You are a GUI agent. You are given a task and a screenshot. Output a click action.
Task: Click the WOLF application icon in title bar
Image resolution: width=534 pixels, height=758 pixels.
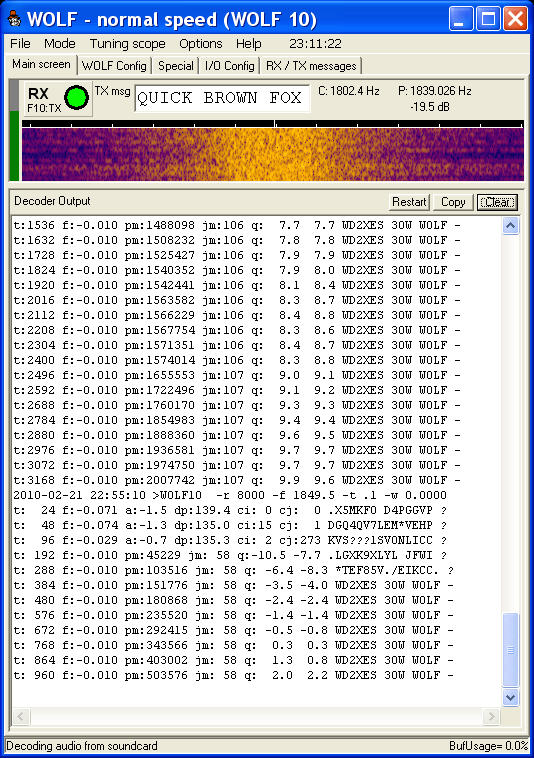pos(14,18)
